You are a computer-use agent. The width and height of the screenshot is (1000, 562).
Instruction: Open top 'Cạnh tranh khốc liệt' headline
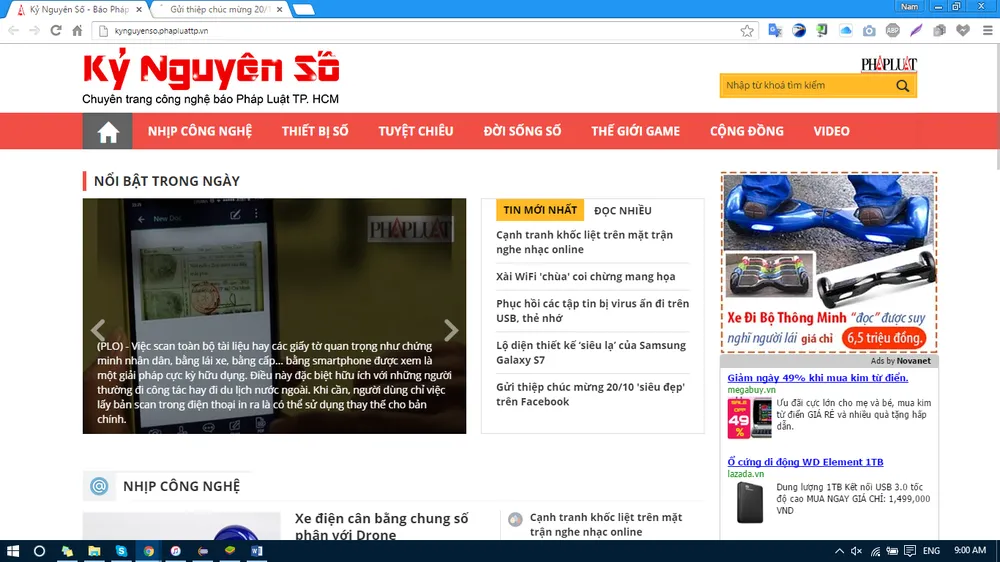point(584,242)
